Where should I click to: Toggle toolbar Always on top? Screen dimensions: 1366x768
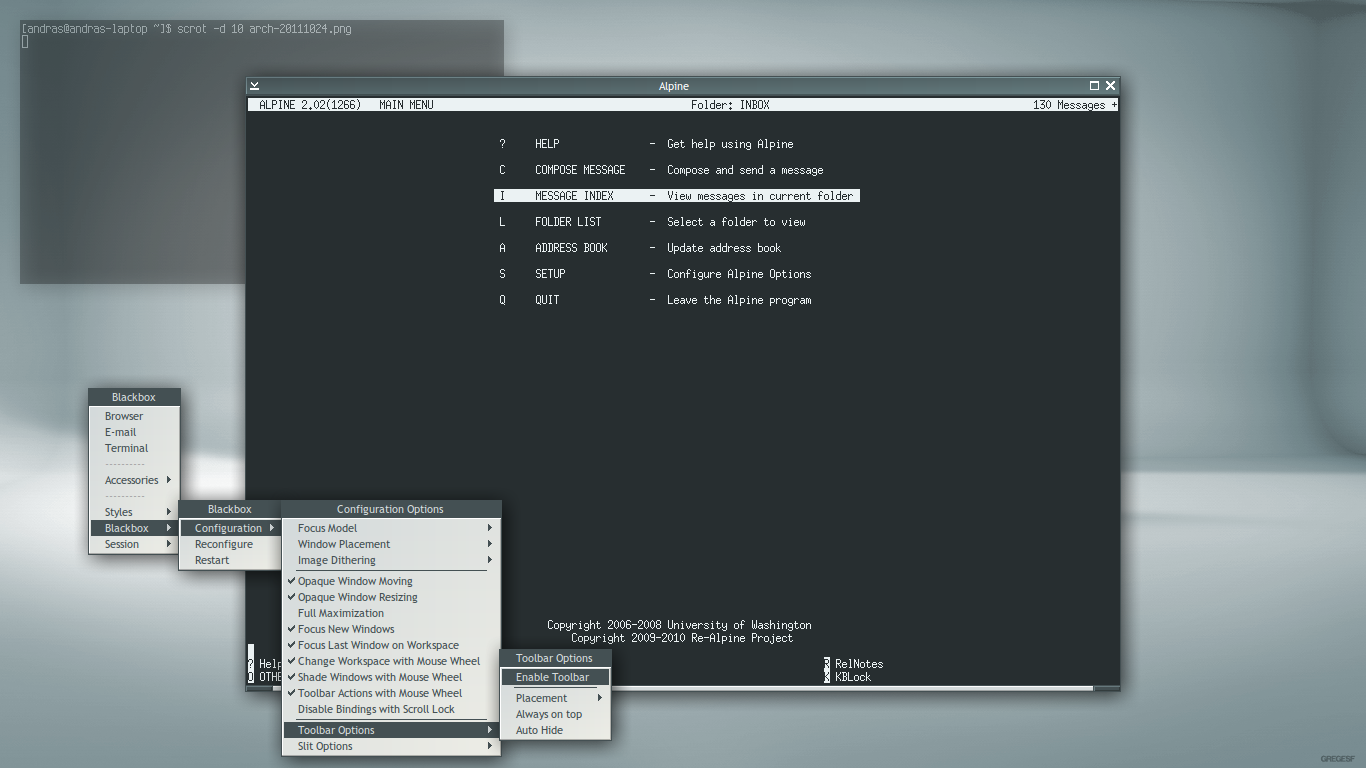pos(555,714)
